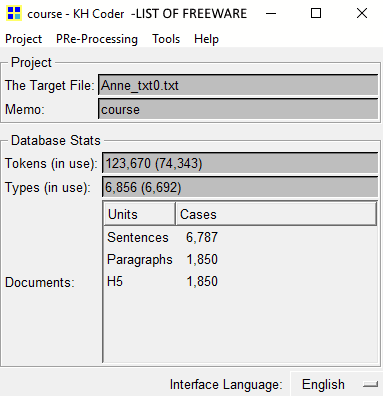The width and height of the screenshot is (383, 396).
Task: Open the Tools menu
Action: click(166, 39)
